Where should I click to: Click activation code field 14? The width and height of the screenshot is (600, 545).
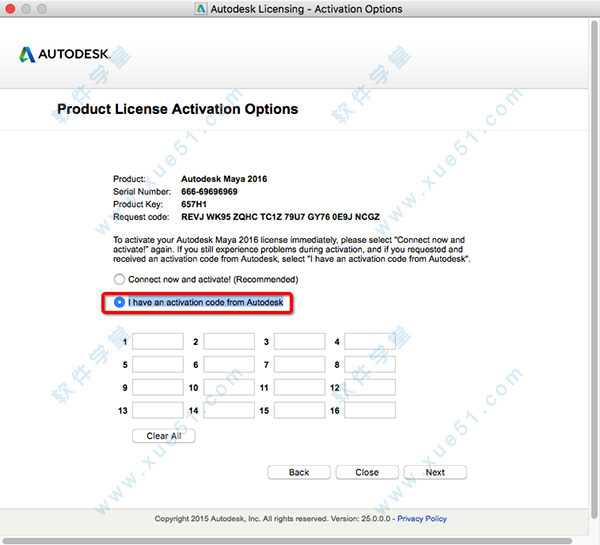click(229, 410)
